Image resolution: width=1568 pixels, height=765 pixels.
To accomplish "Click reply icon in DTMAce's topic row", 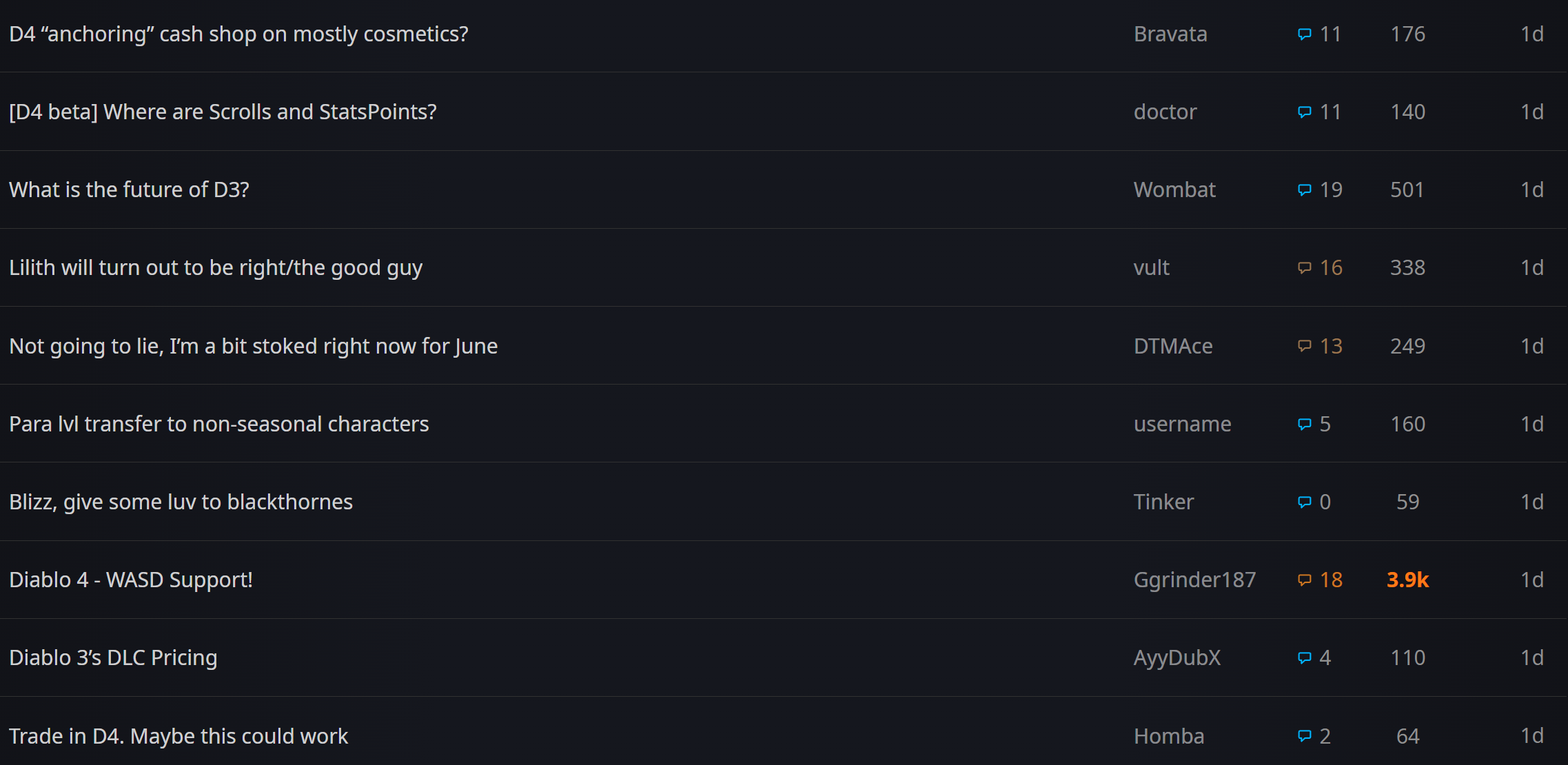I will pyautogui.click(x=1304, y=346).
